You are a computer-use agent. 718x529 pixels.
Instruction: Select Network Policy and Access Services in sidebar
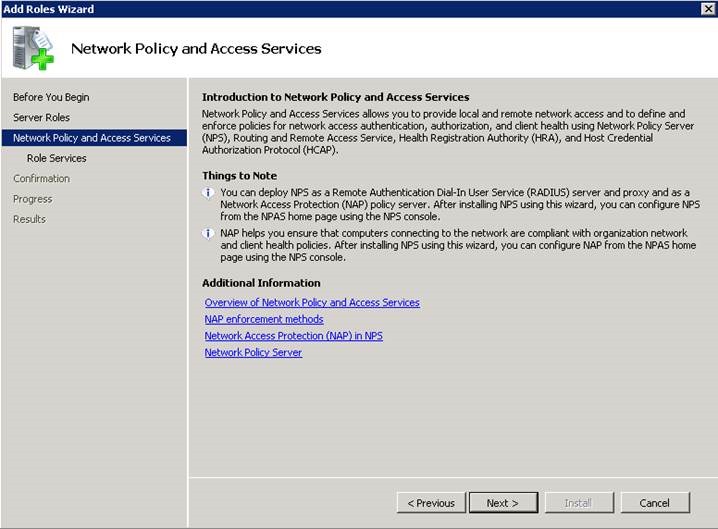pos(92,138)
